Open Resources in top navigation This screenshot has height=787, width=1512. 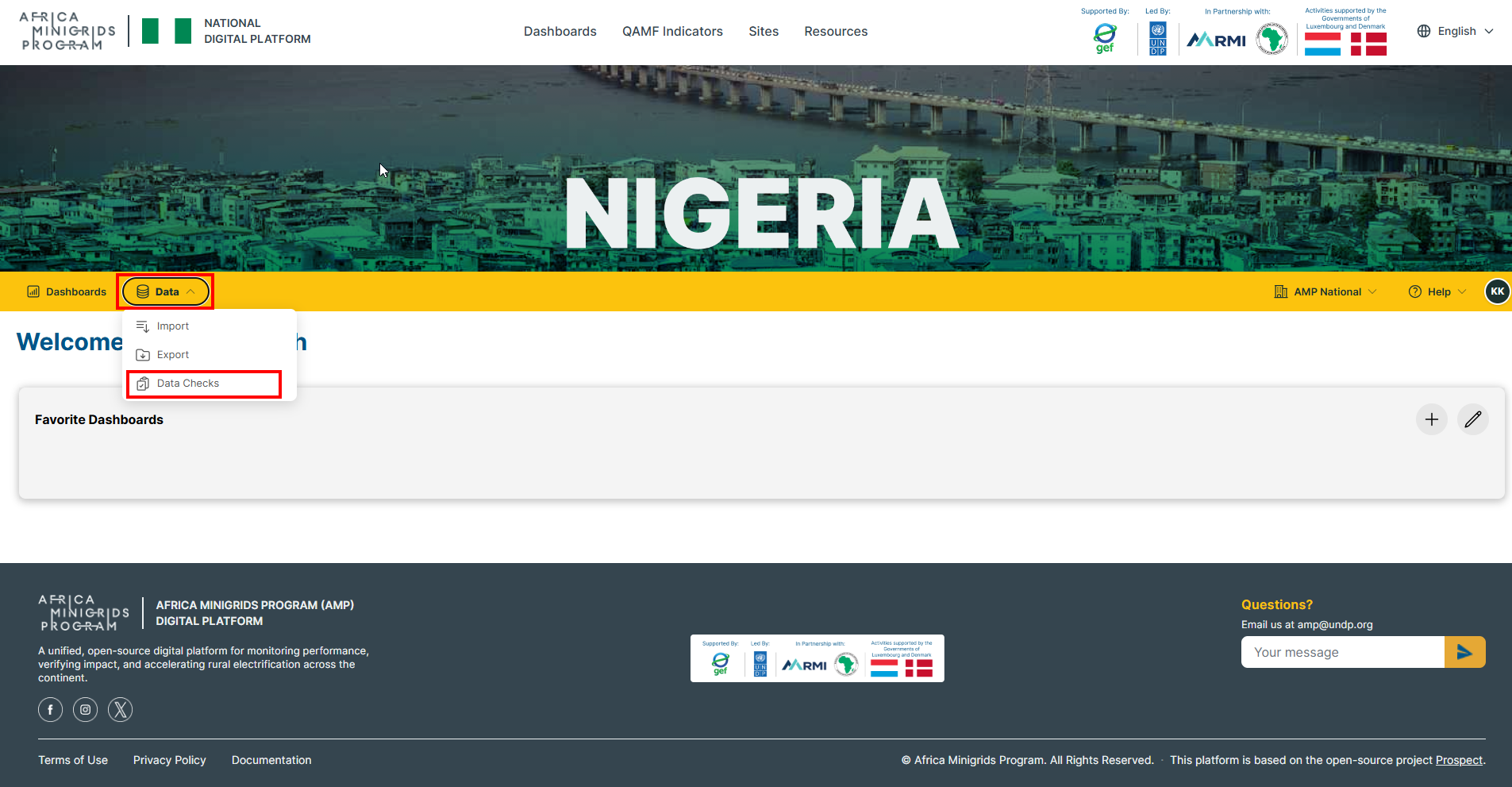(x=836, y=31)
